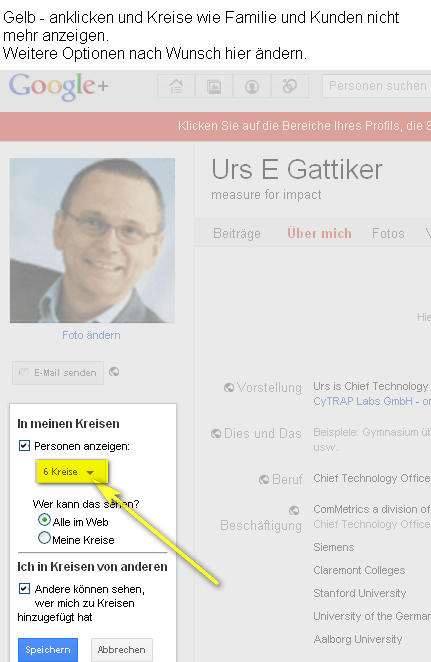Open the Home stream icon
431x662 pixels.
pyautogui.click(x=176, y=86)
